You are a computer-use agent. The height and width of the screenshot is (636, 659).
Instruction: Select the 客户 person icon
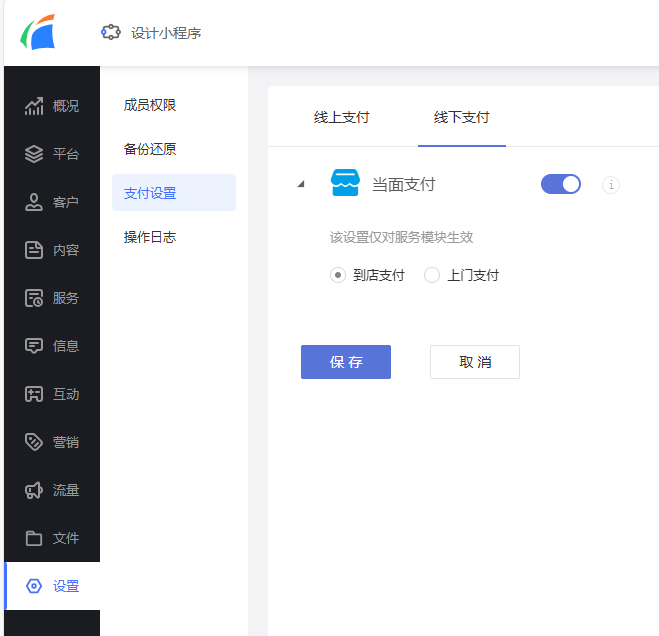click(34, 202)
